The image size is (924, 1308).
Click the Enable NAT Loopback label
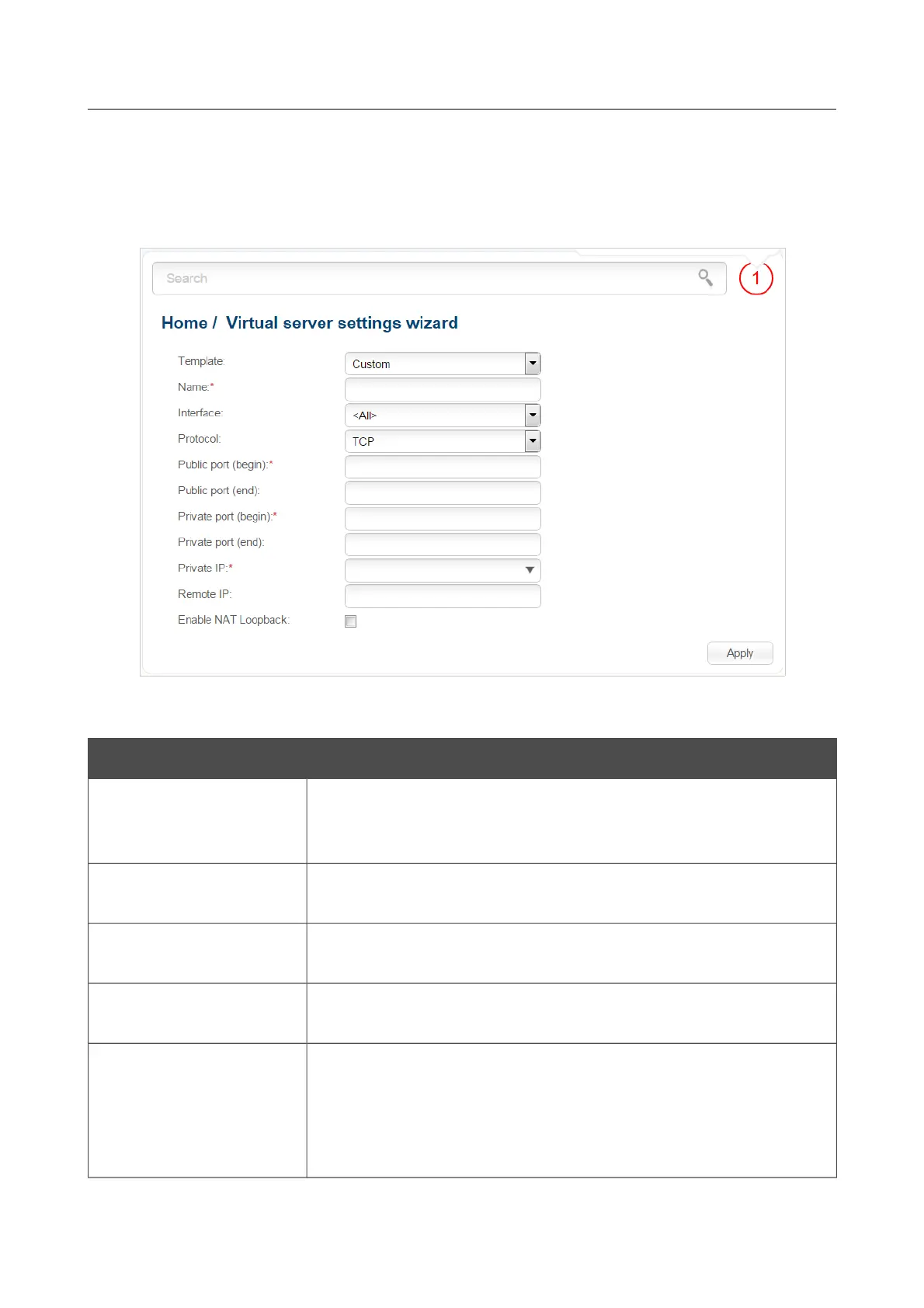pyautogui.click(x=234, y=620)
